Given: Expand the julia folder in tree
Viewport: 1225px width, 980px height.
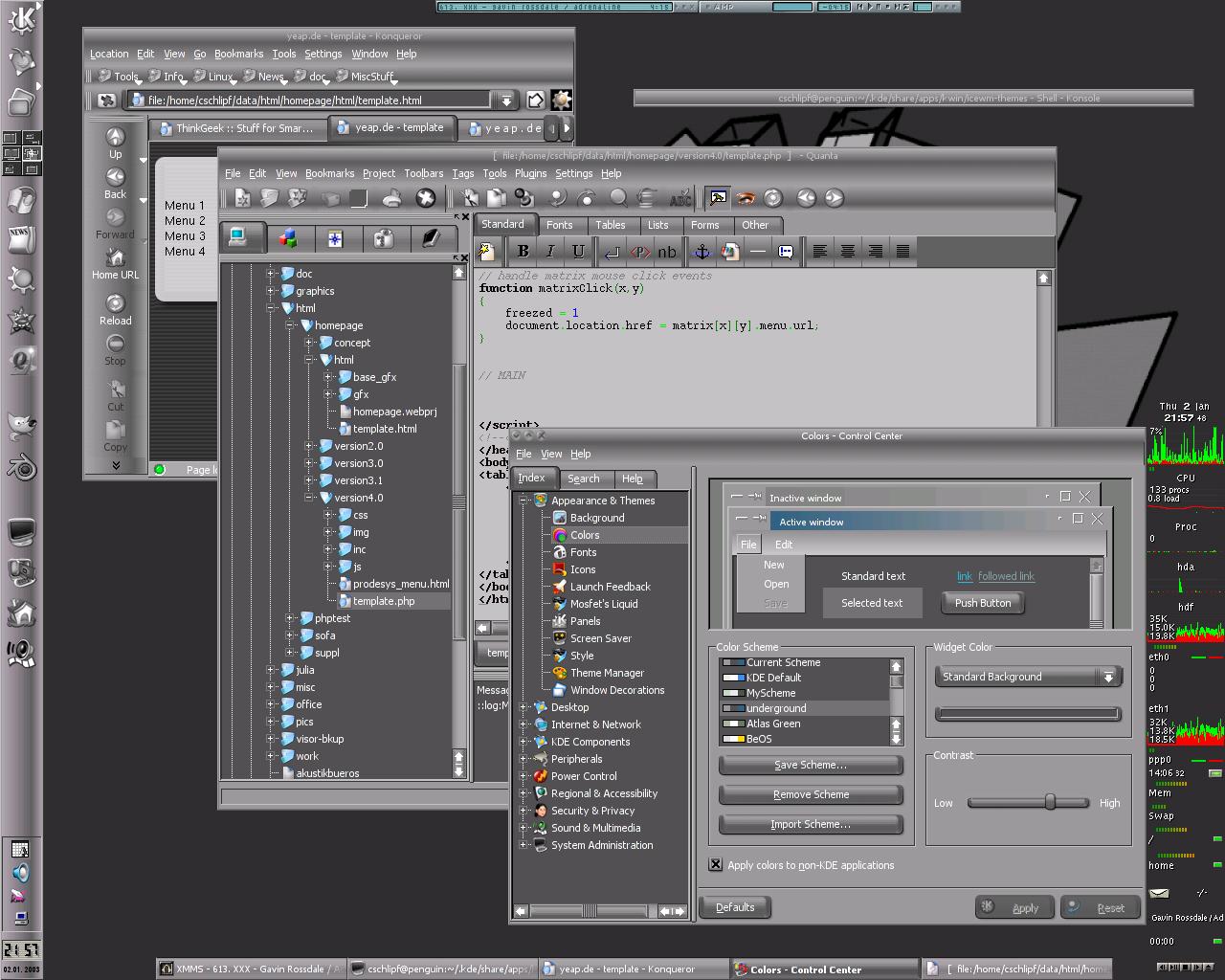Looking at the screenshot, I should [x=272, y=670].
